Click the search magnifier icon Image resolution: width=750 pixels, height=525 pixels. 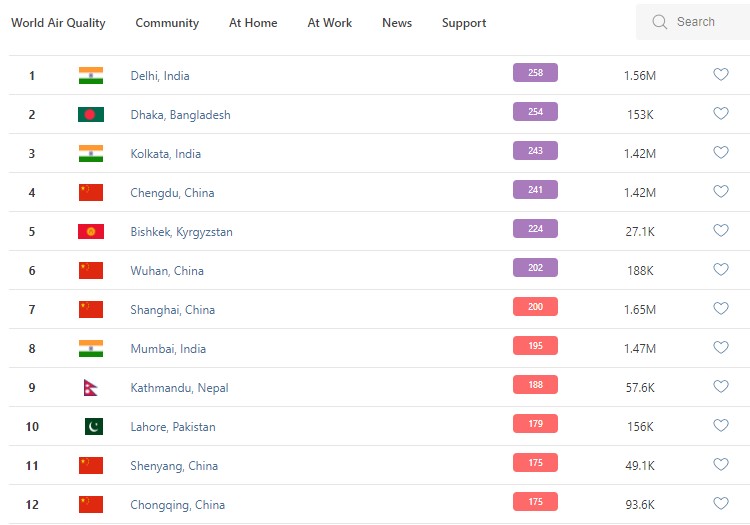click(x=659, y=22)
